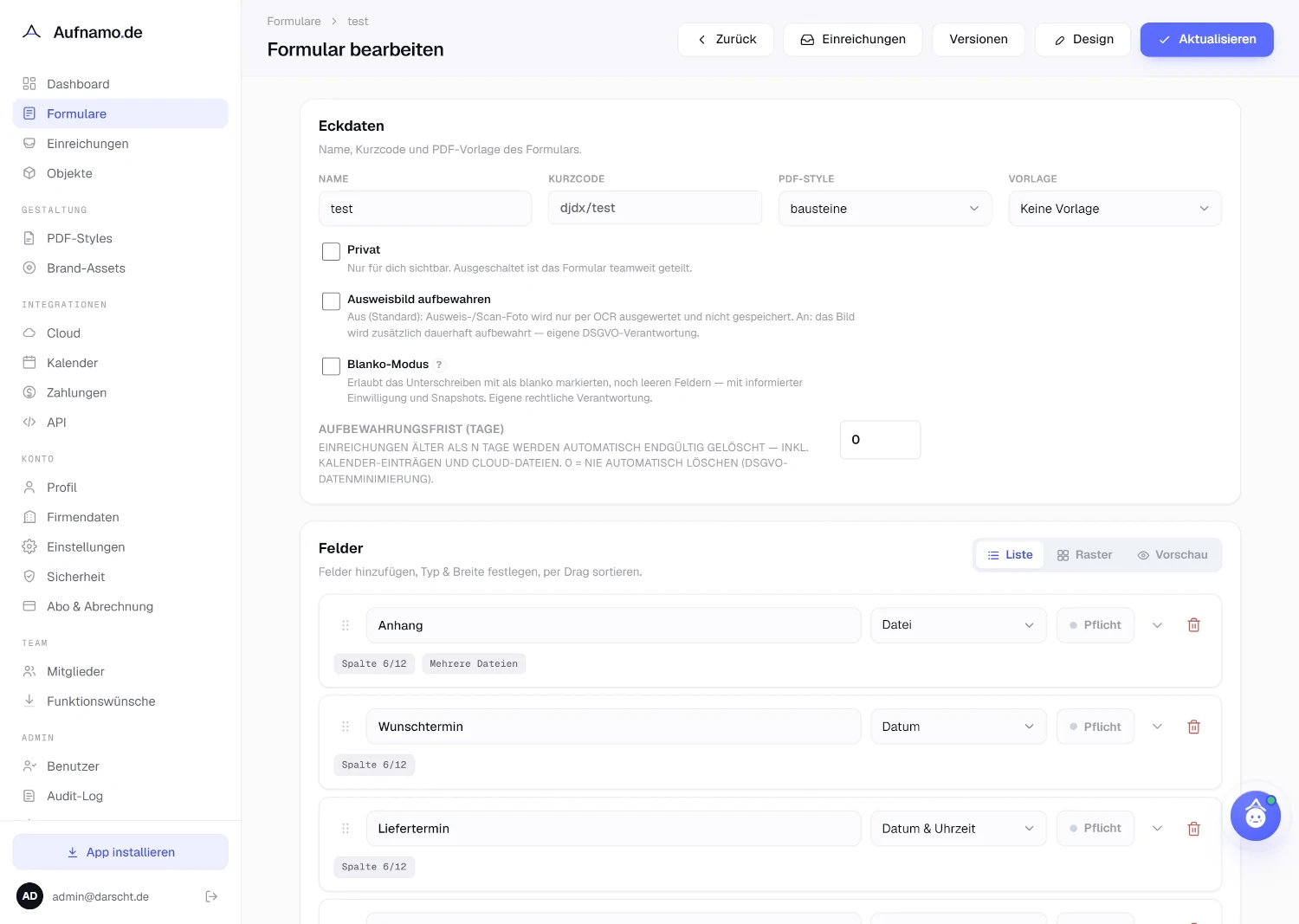Open Formulare in the sidebar

(120, 113)
